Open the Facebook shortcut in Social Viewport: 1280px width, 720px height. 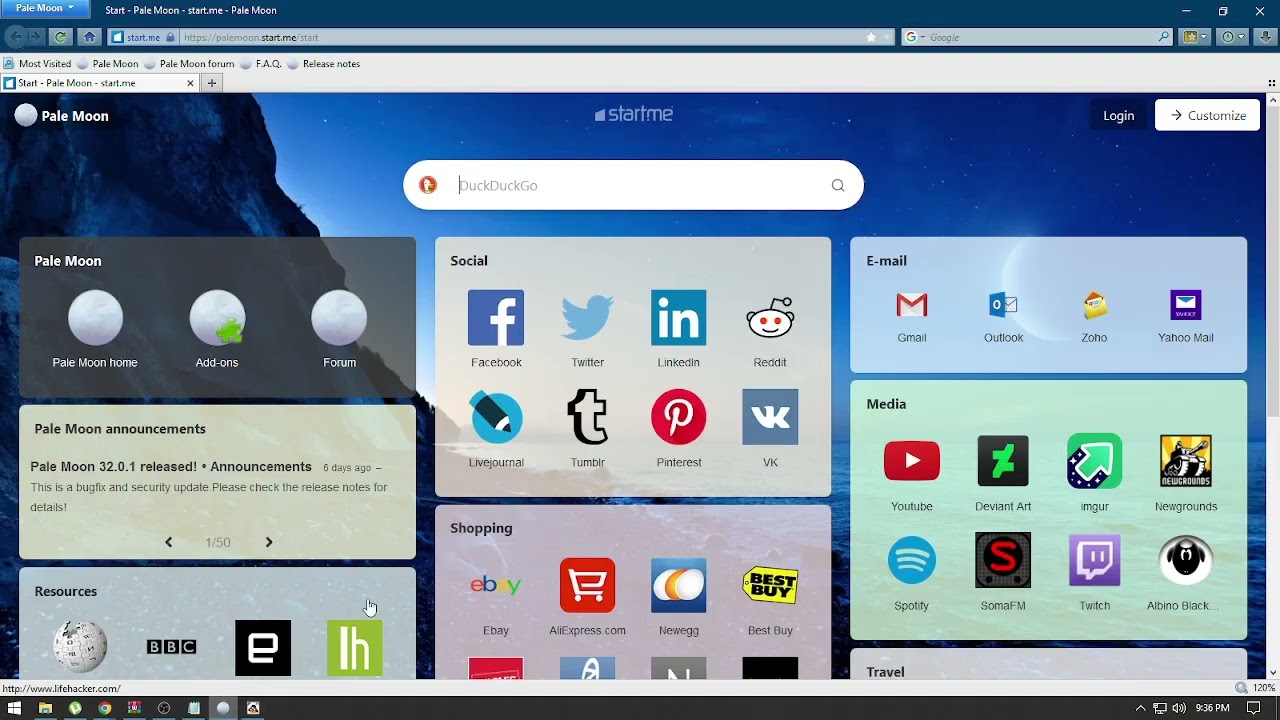pos(496,318)
